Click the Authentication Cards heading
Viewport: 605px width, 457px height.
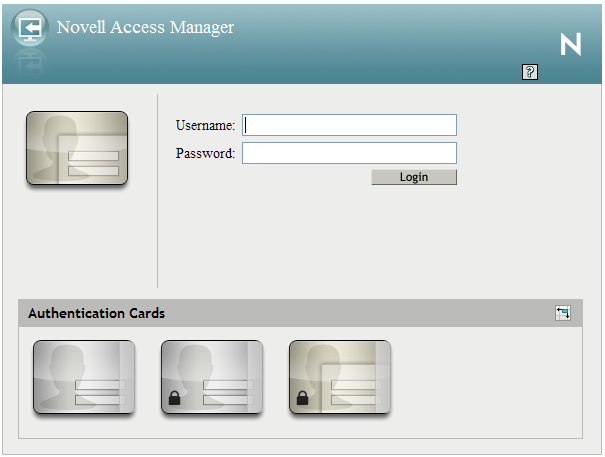(x=96, y=313)
